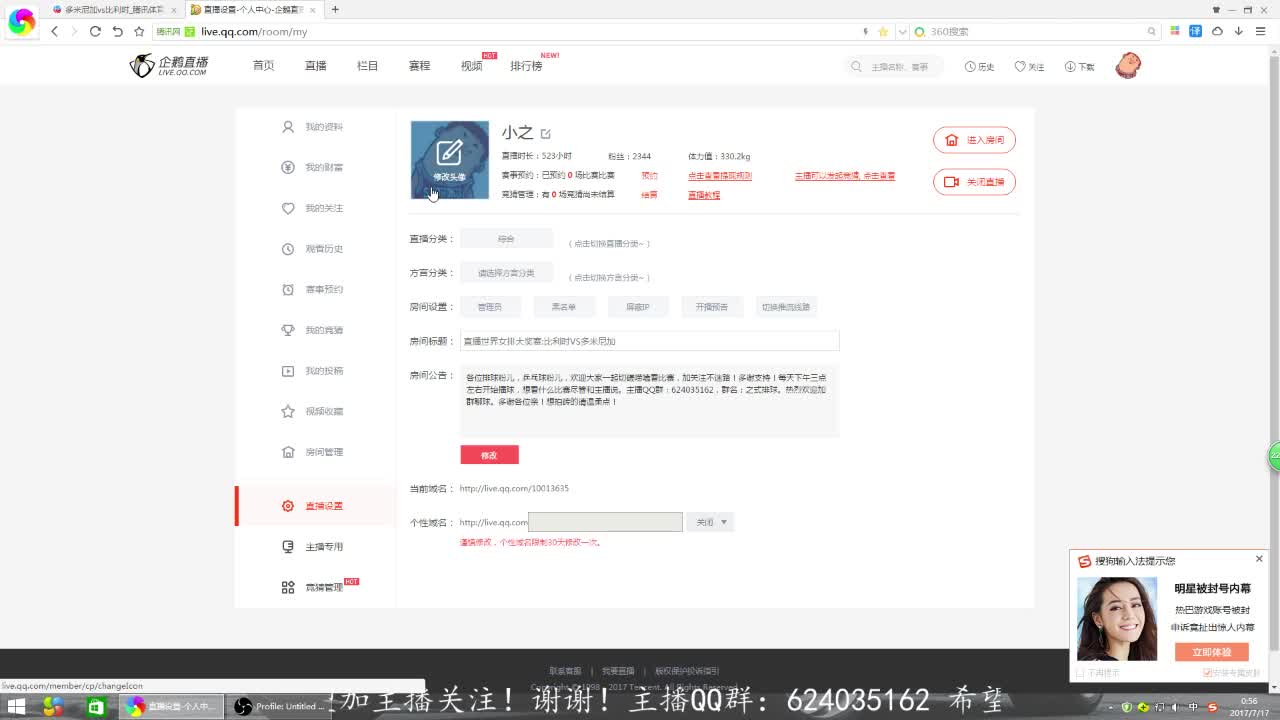Open the 直播分类 category selector showing 综合
1280x720 pixels.
tap(506, 239)
